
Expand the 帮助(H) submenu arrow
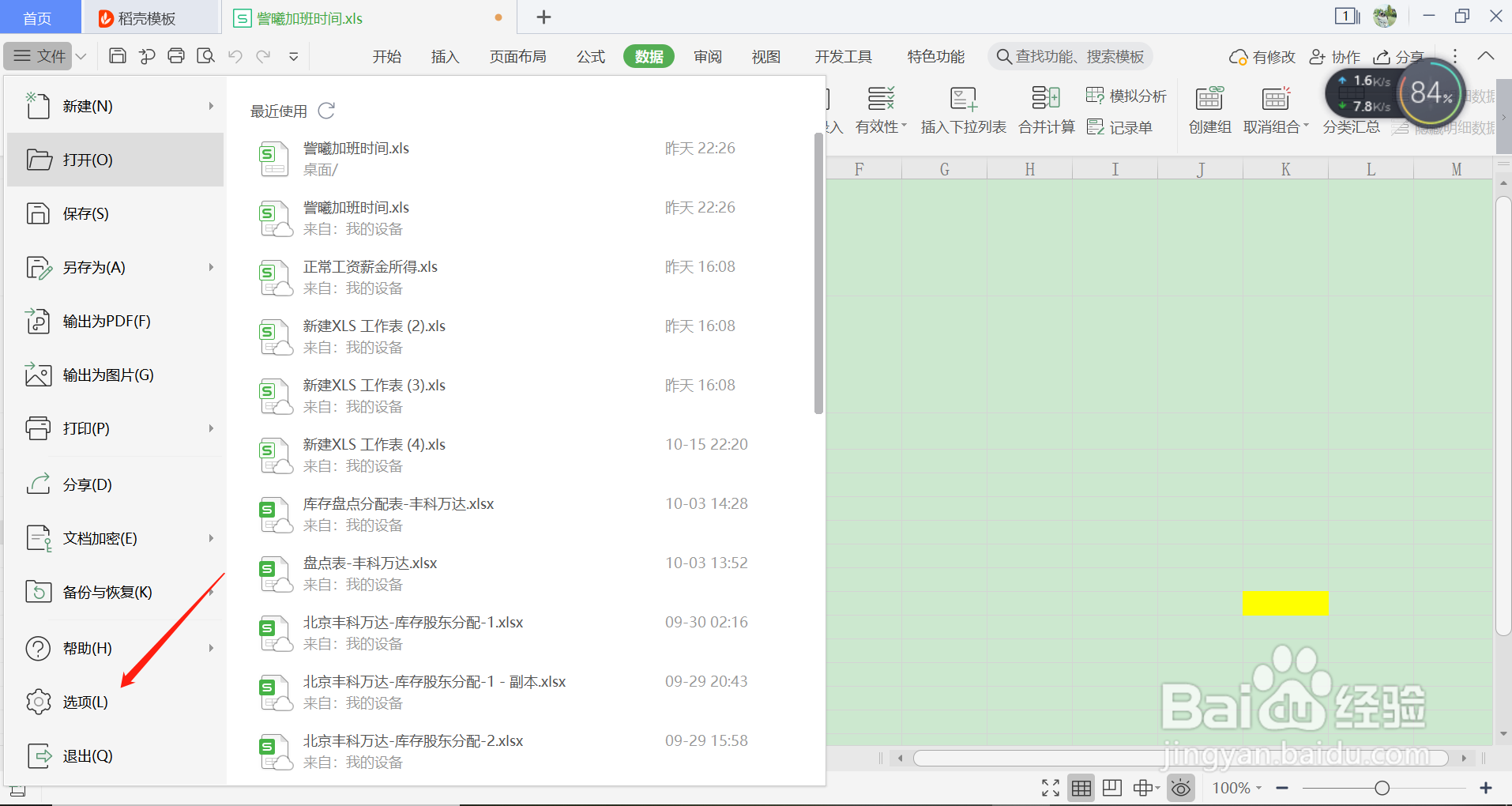(211, 648)
